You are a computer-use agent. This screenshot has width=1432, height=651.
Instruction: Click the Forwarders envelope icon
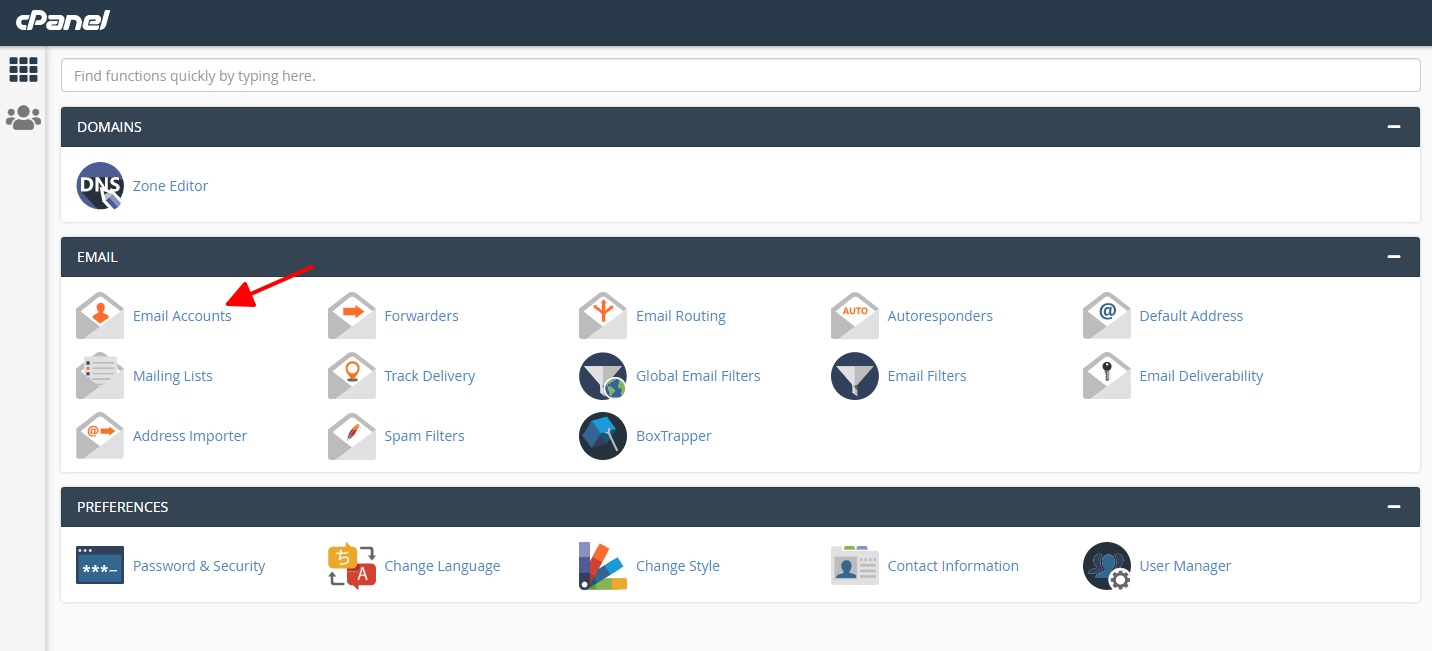352,316
